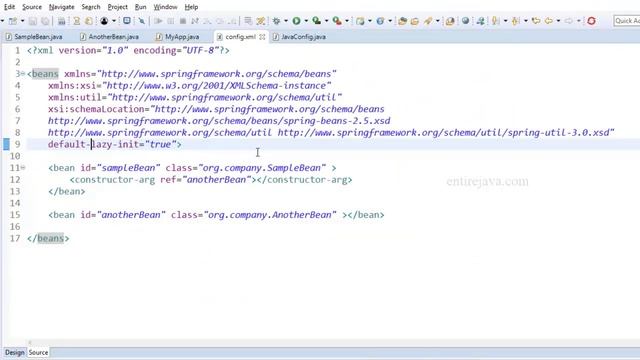Click the Back navigation arrow icon
The width and height of the screenshot is (640, 360).
pyautogui.click(x=549, y=21)
